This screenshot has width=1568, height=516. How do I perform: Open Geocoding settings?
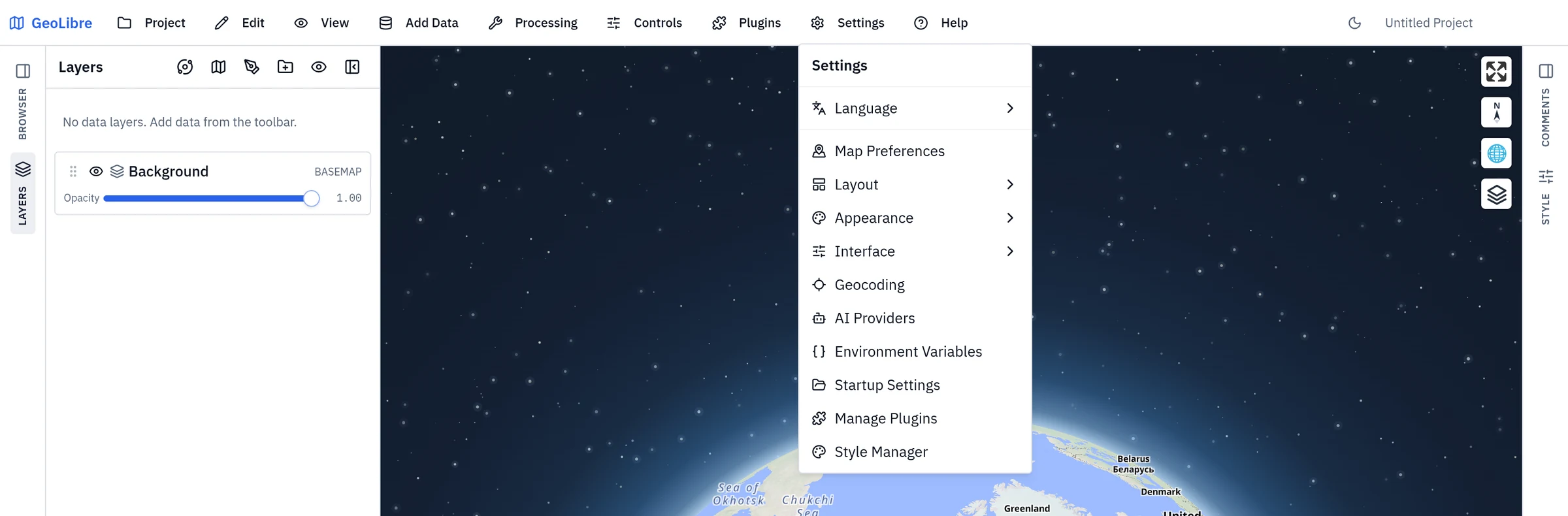coord(915,285)
